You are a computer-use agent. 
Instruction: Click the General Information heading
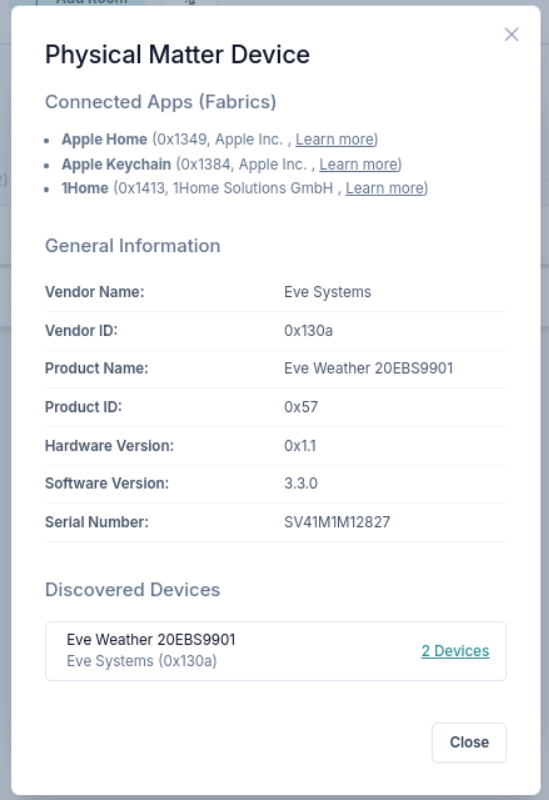click(133, 246)
